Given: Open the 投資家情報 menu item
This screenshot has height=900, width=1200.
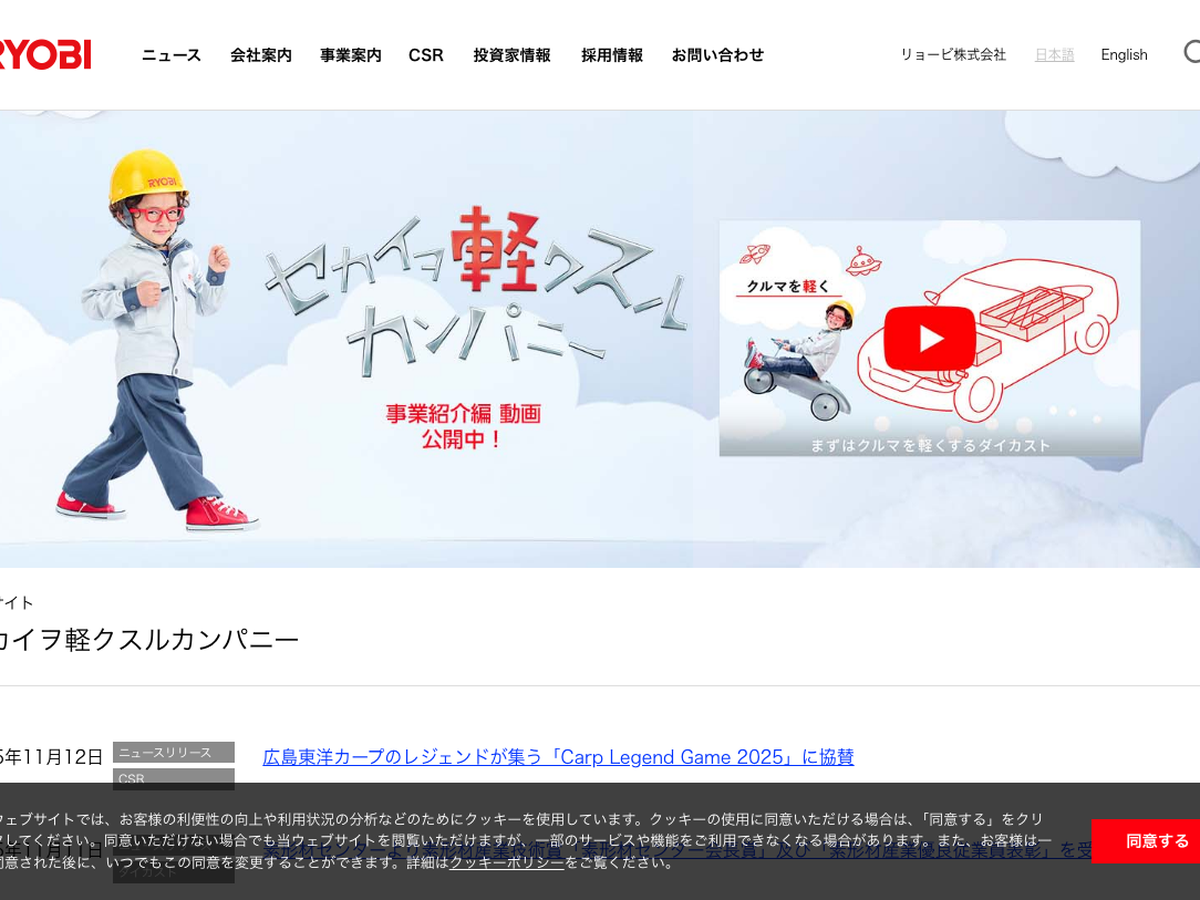Looking at the screenshot, I should 512,55.
